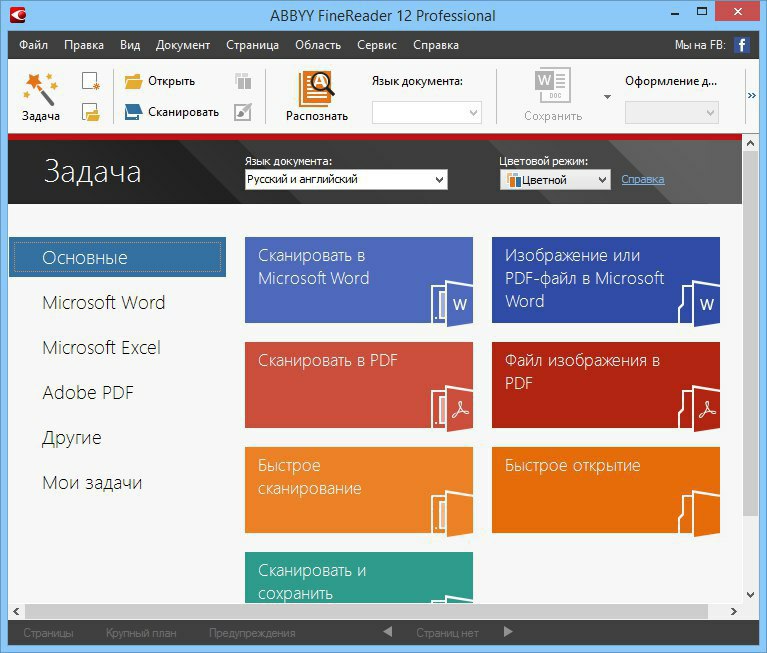Select the Мои задачи task category
The height and width of the screenshot is (653, 767).
pos(92,483)
